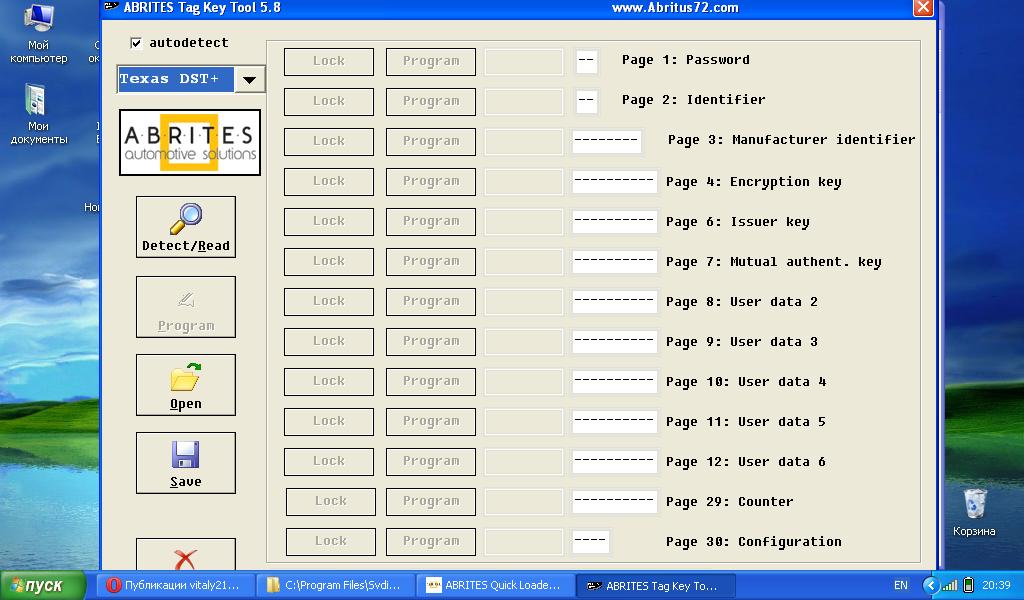
Task: Click the Page 3: Manufacturer identifier value field
Action: (607, 141)
